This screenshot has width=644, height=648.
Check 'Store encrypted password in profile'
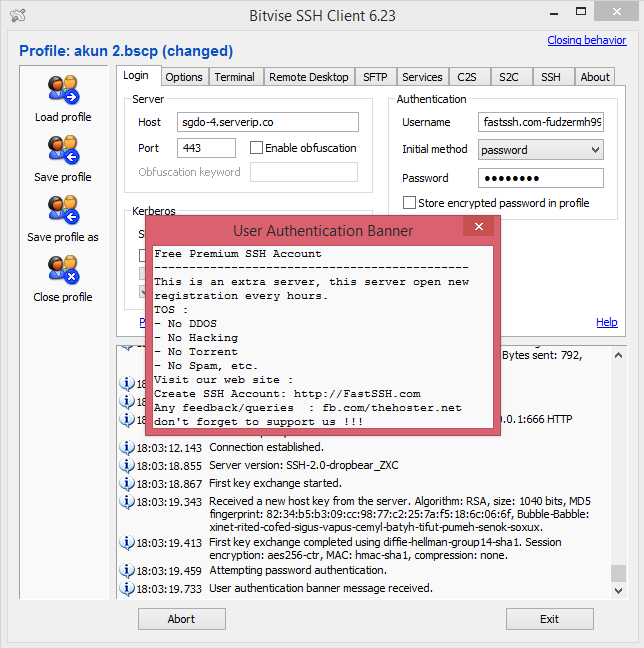(x=409, y=203)
